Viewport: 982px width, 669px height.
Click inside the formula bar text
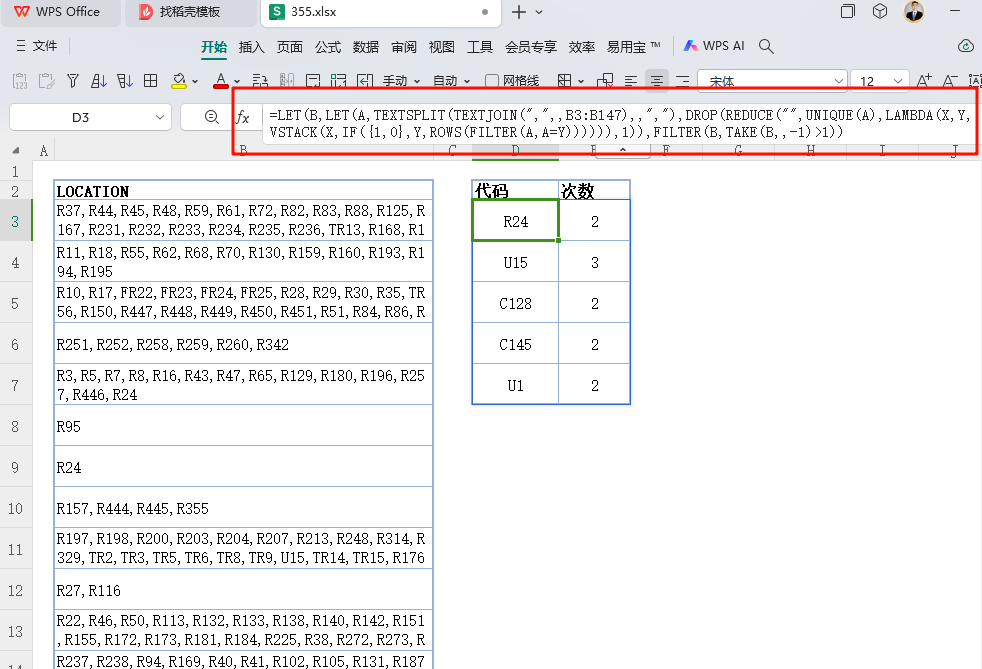pos(619,123)
